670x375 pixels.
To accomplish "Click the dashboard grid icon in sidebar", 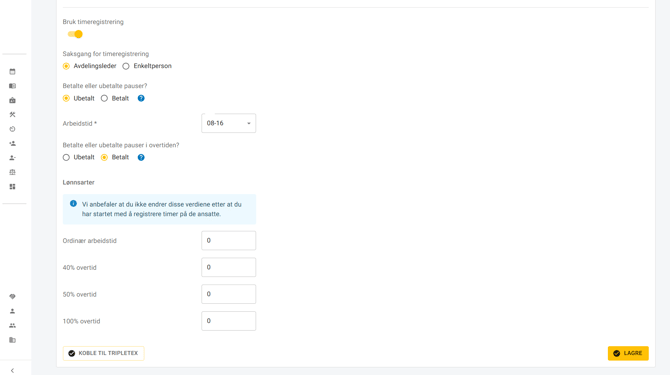I will (12, 187).
